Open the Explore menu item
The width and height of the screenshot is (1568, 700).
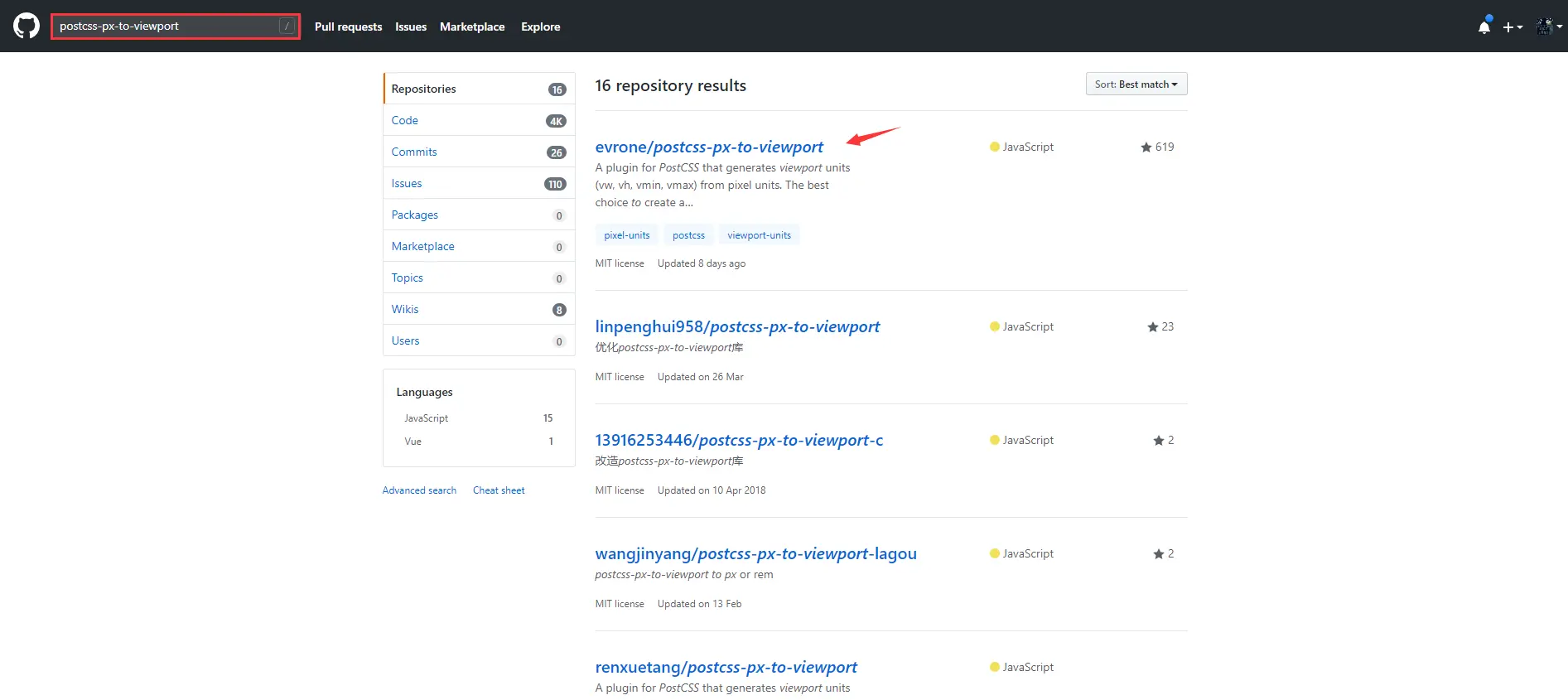(540, 27)
